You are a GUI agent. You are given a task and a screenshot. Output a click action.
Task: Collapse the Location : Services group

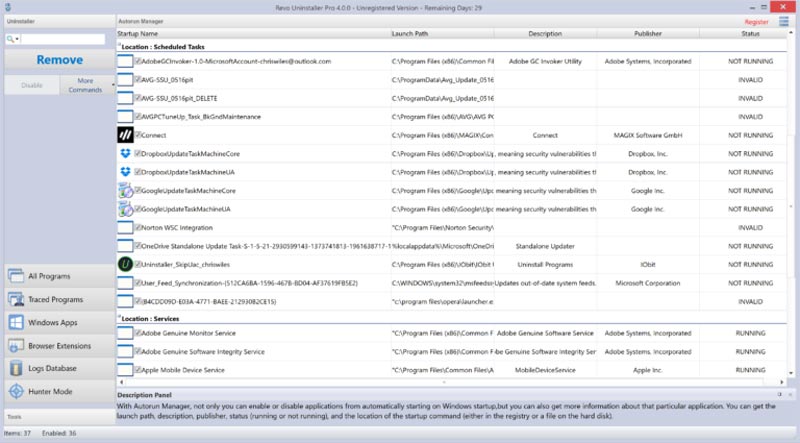click(119, 317)
